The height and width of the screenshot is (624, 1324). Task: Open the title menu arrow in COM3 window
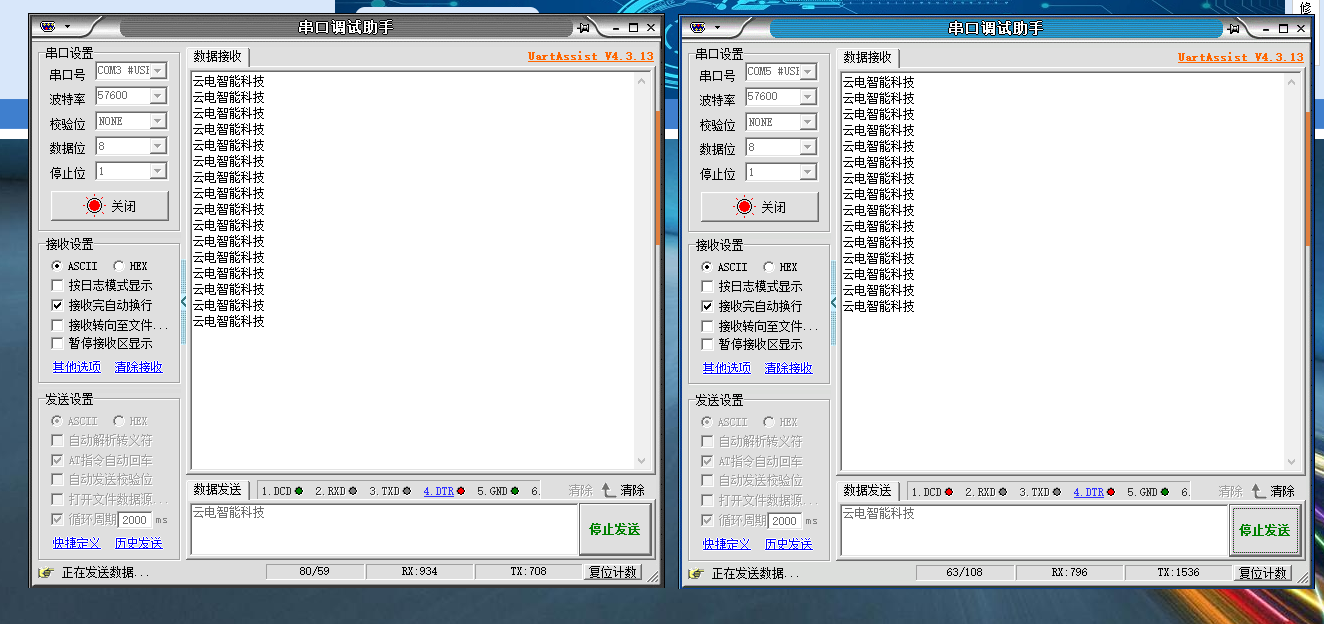[67, 27]
